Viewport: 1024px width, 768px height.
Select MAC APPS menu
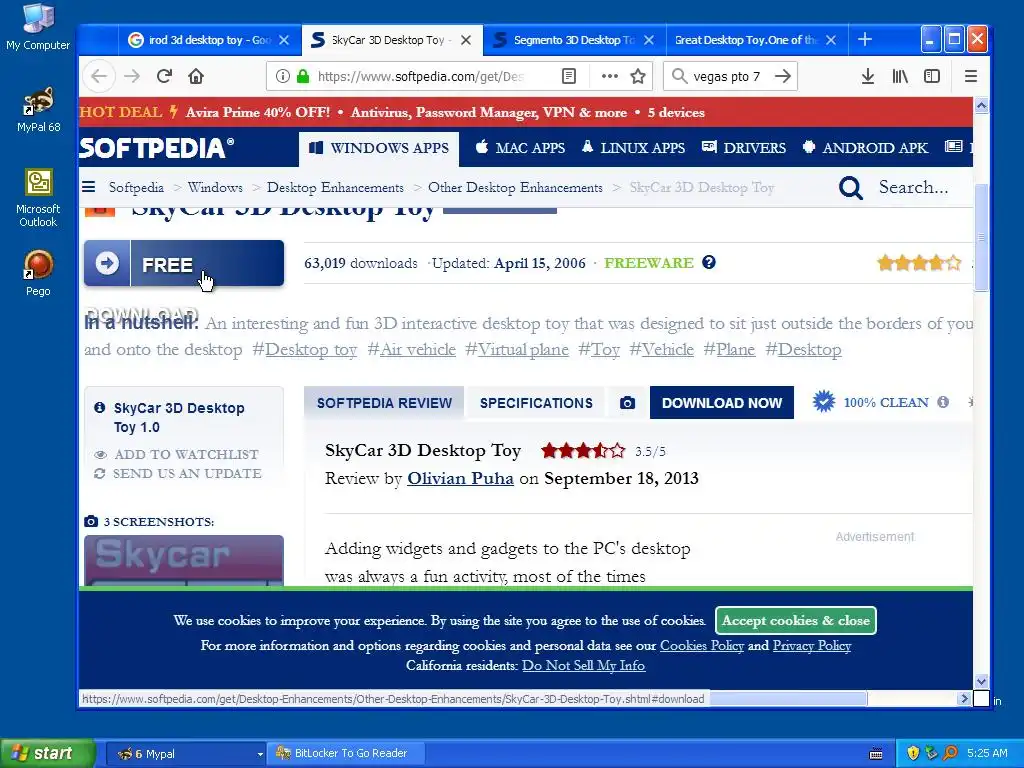520,148
